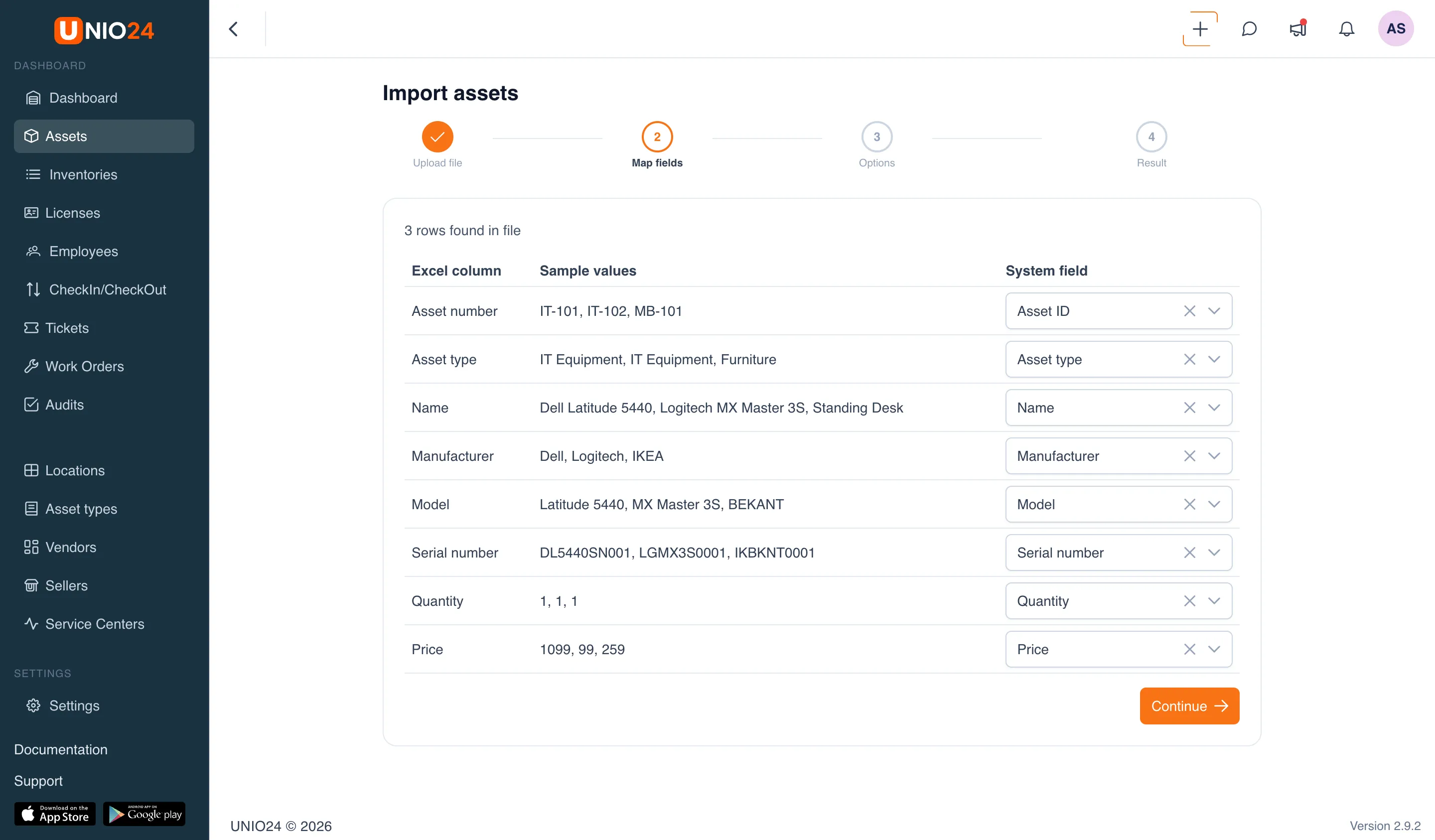The width and height of the screenshot is (1435, 840).
Task: Open Settings from the sidebar
Action: 104,705
